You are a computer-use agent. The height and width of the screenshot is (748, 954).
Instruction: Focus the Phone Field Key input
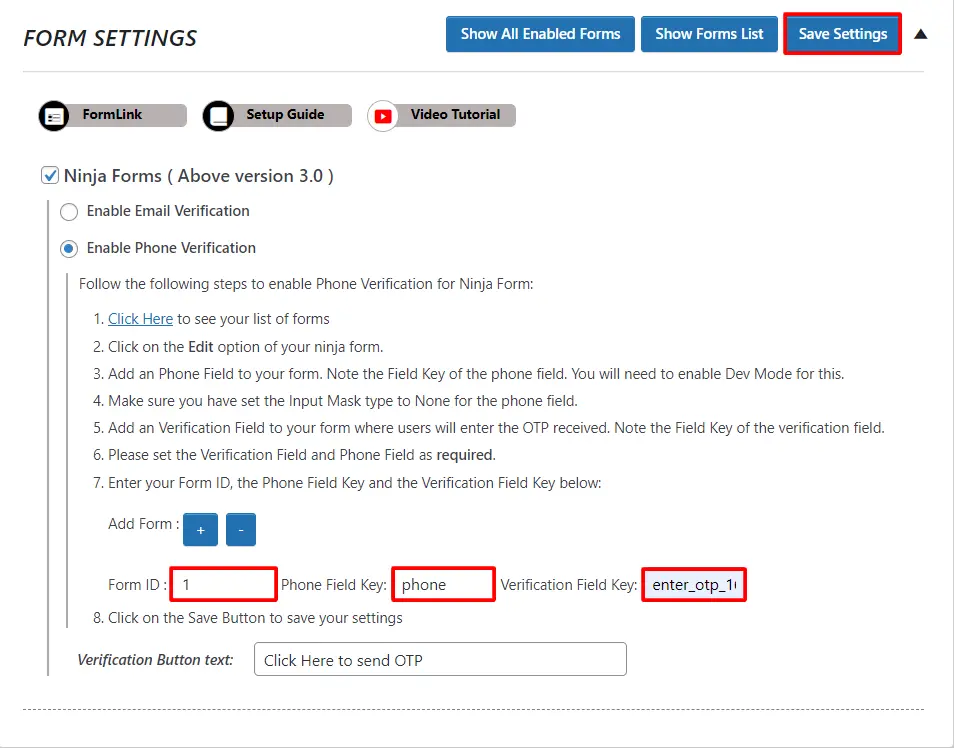(444, 584)
